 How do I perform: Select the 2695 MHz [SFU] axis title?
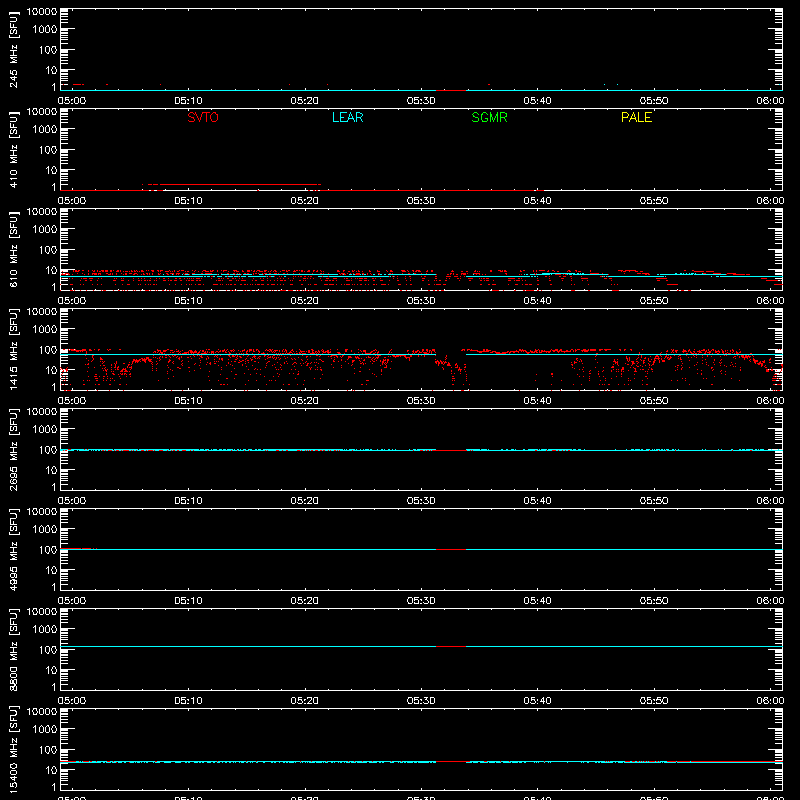[x=13, y=450]
